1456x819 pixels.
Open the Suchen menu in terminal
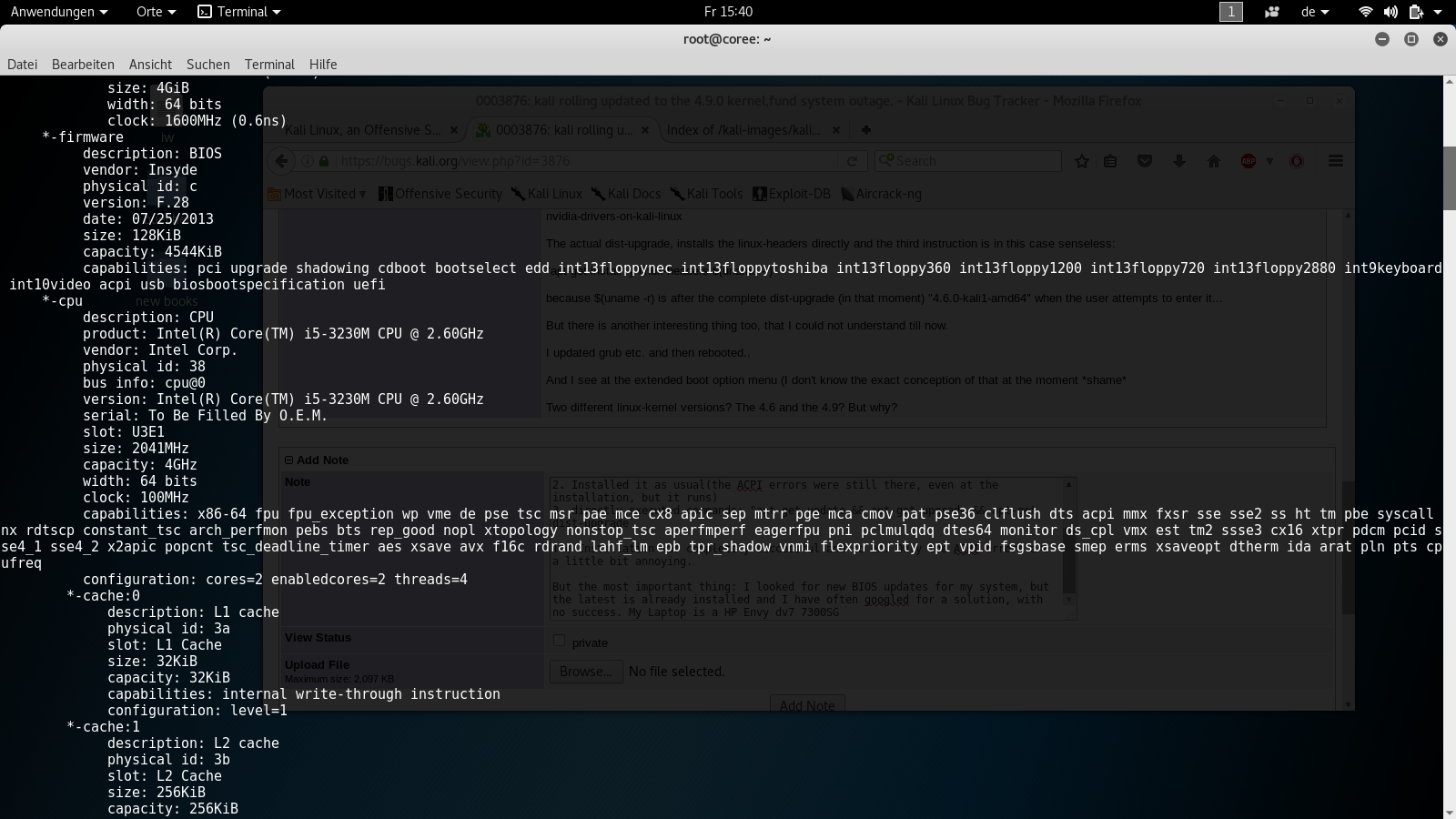point(207,65)
